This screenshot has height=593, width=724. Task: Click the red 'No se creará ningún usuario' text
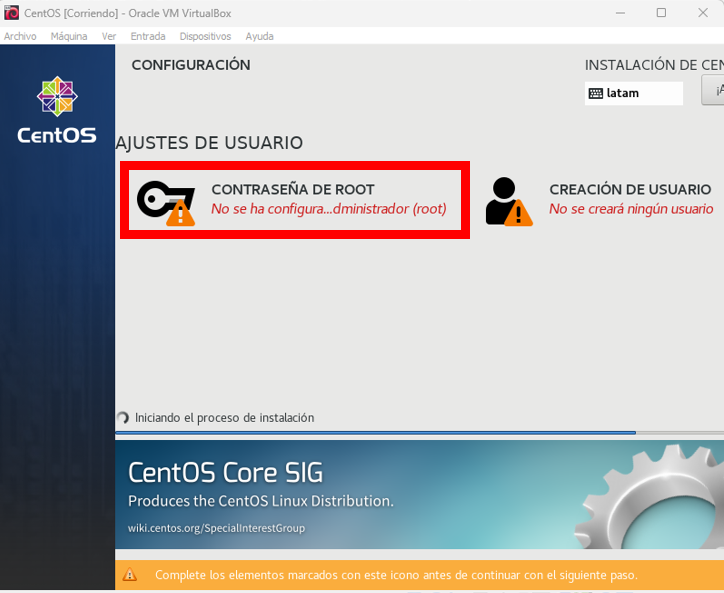click(x=631, y=209)
